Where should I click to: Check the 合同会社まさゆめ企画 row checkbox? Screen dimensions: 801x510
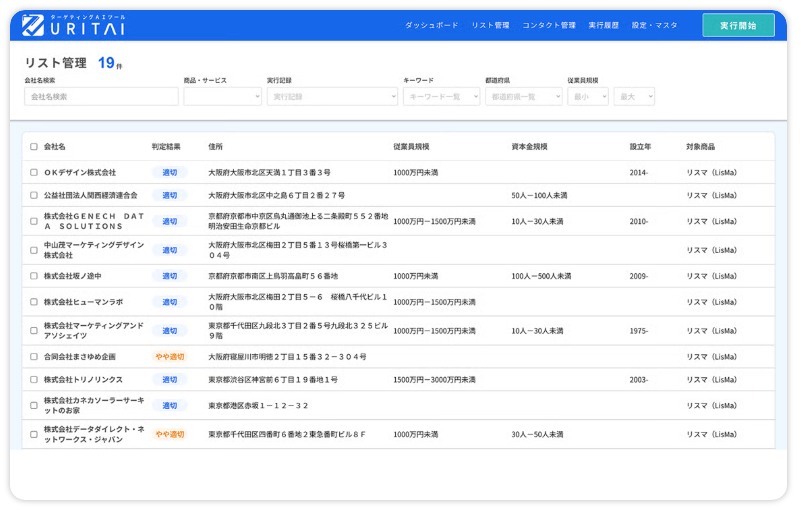point(34,357)
